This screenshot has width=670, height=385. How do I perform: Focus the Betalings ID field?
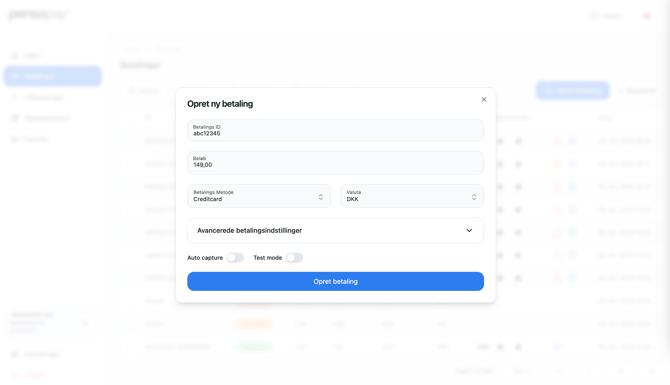click(x=335, y=130)
